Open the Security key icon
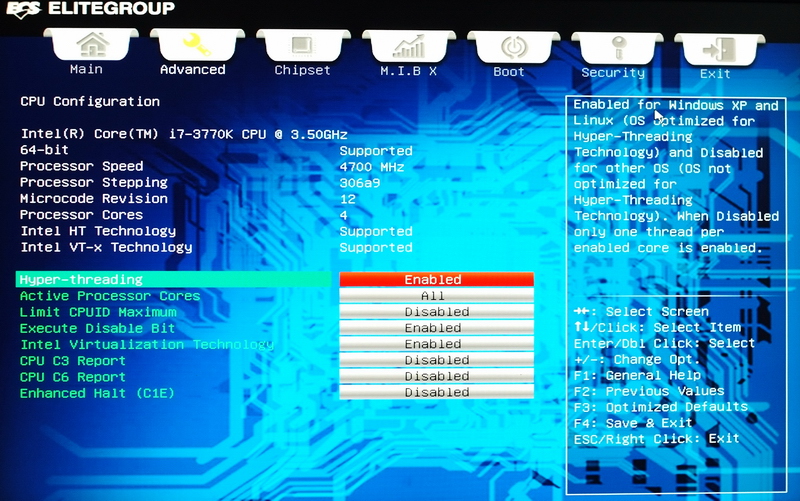This screenshot has height=501, width=800. click(618, 48)
